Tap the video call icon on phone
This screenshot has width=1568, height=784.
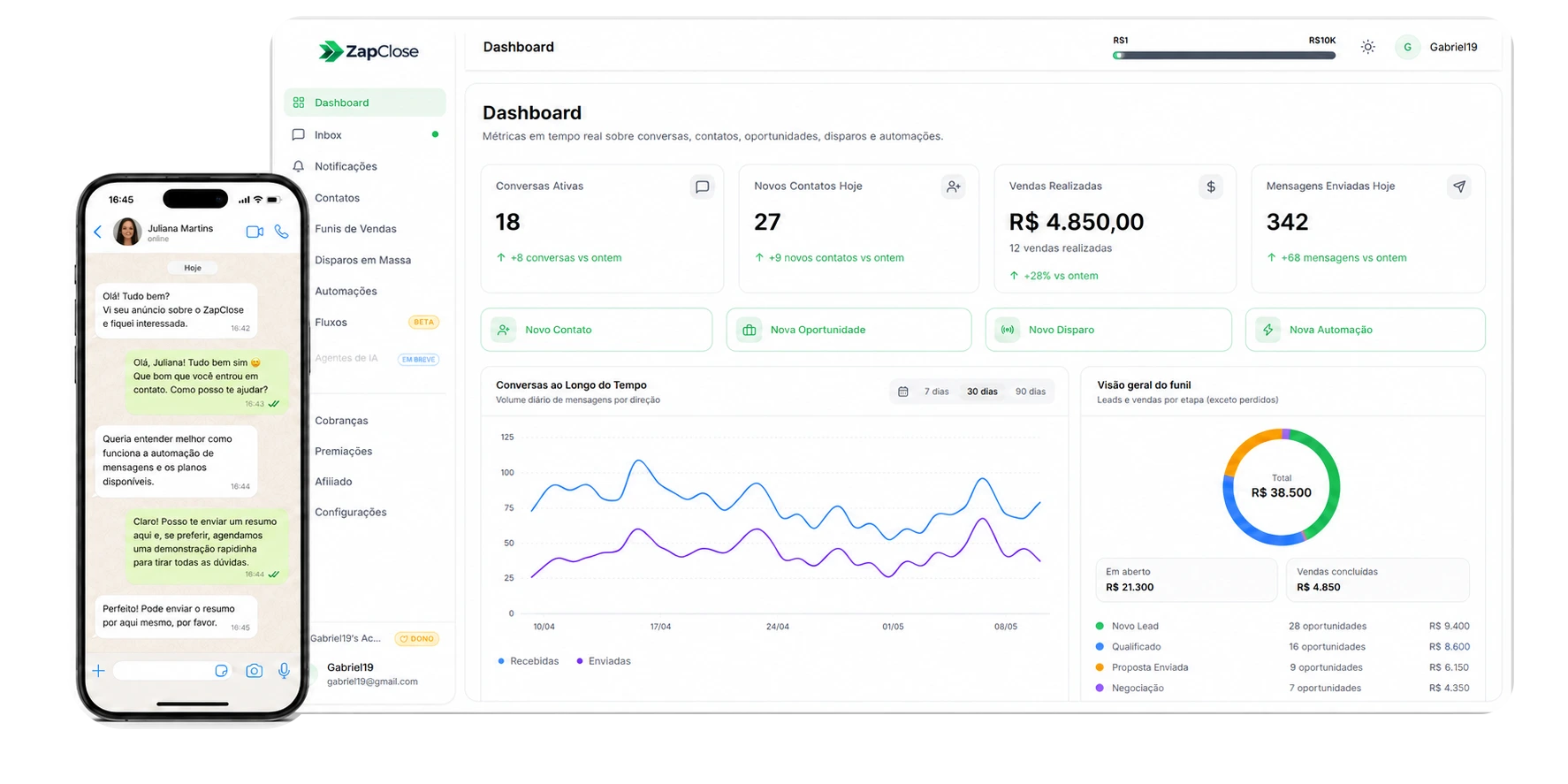[x=255, y=232]
